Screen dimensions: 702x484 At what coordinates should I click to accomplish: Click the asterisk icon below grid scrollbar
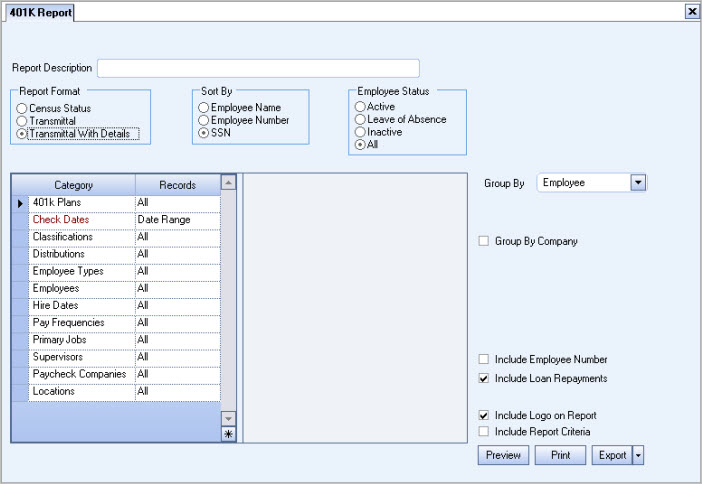(x=228, y=434)
